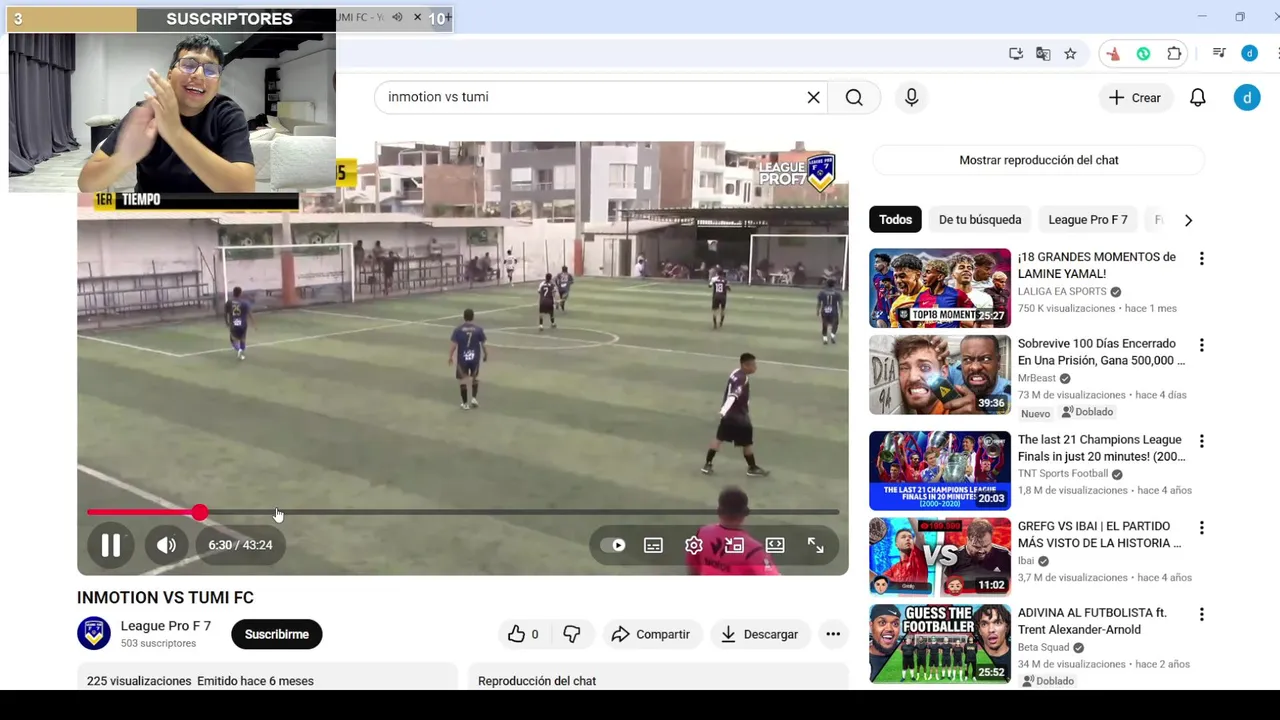Viewport: 1280px width, 720px height.
Task: Click the red progress bar scrubber
Action: [x=200, y=512]
